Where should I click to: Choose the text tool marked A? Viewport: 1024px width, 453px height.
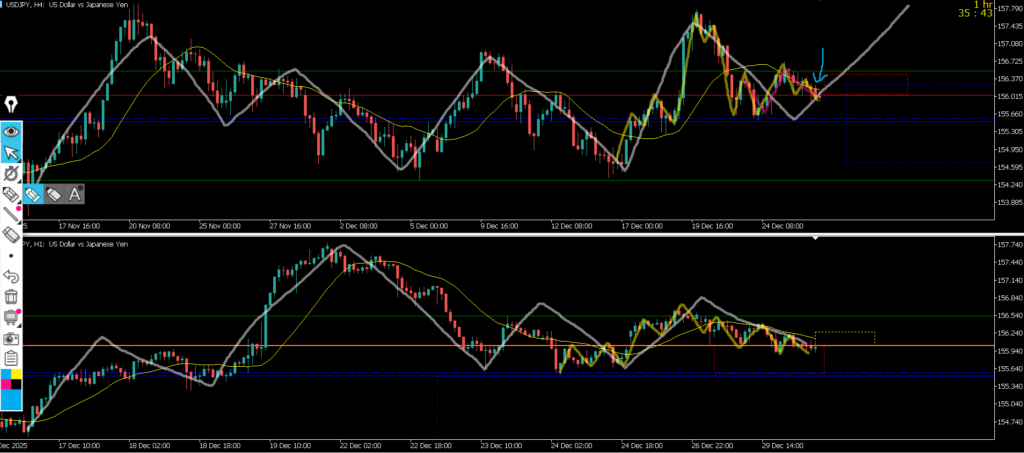(x=76, y=194)
